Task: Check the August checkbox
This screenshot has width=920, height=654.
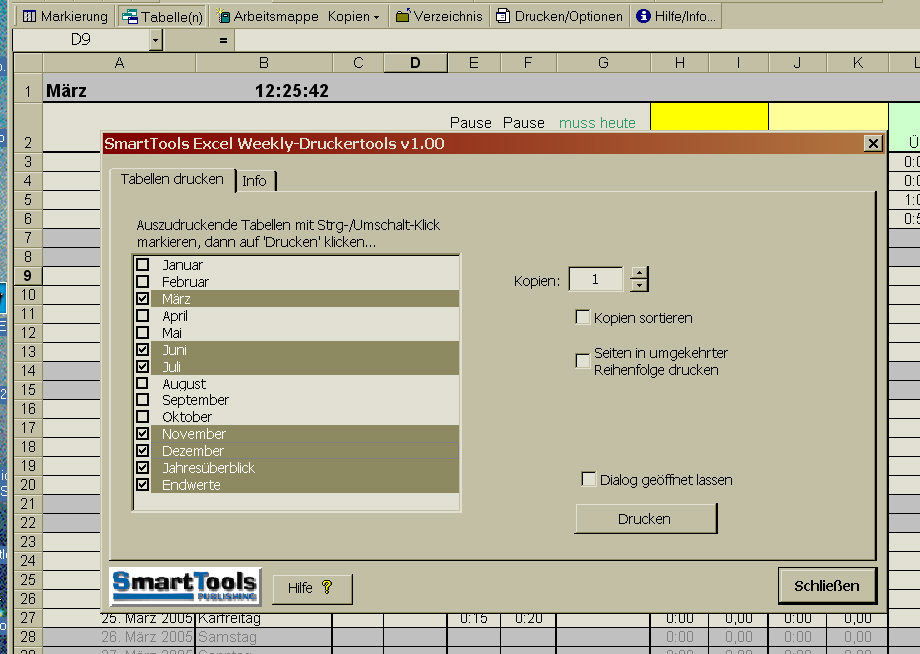Action: point(143,384)
